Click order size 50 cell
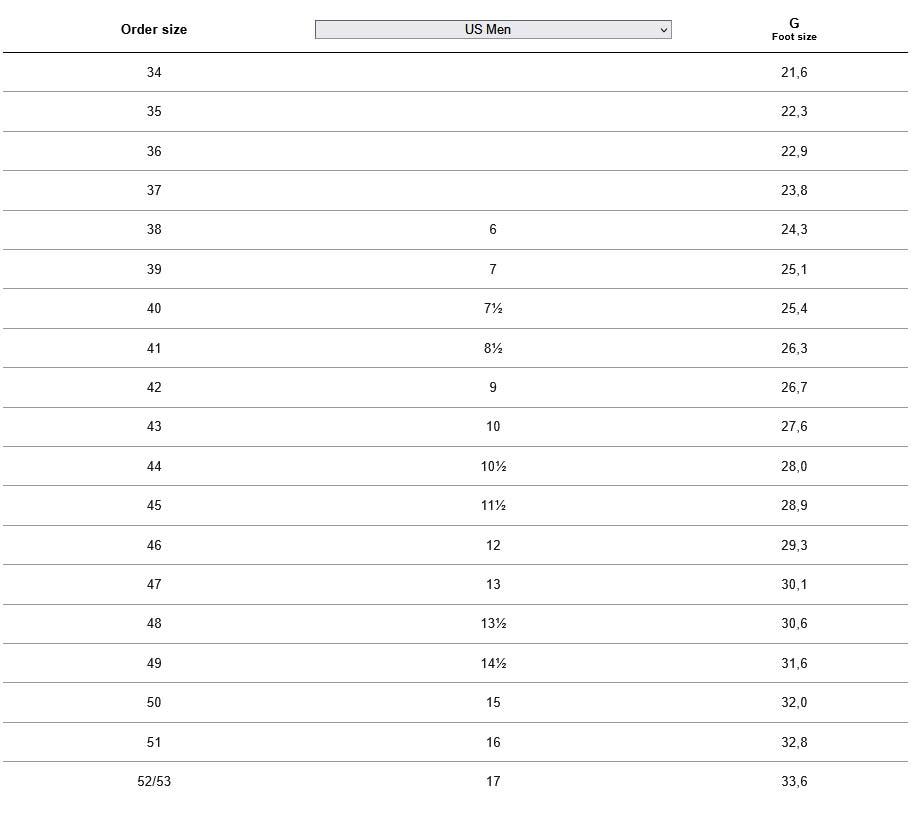The height and width of the screenshot is (813, 913). coord(154,702)
